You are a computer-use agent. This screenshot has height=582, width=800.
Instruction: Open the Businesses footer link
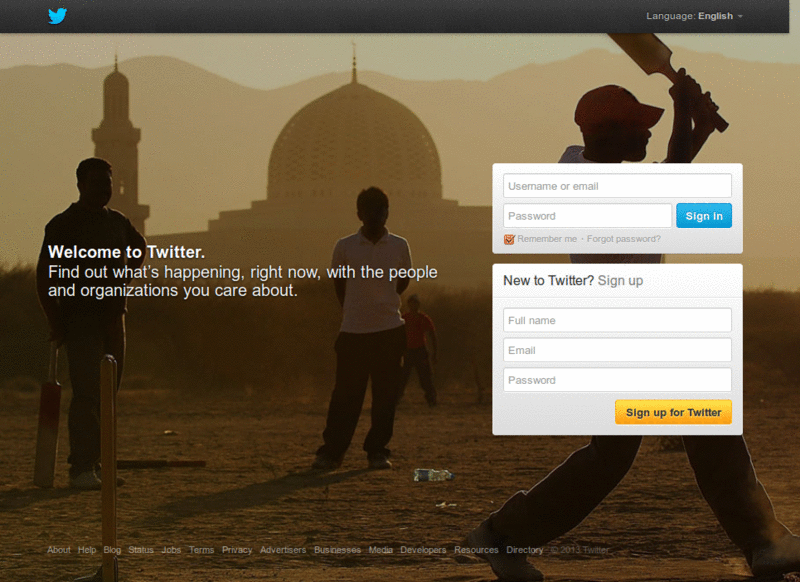pyautogui.click(x=337, y=550)
